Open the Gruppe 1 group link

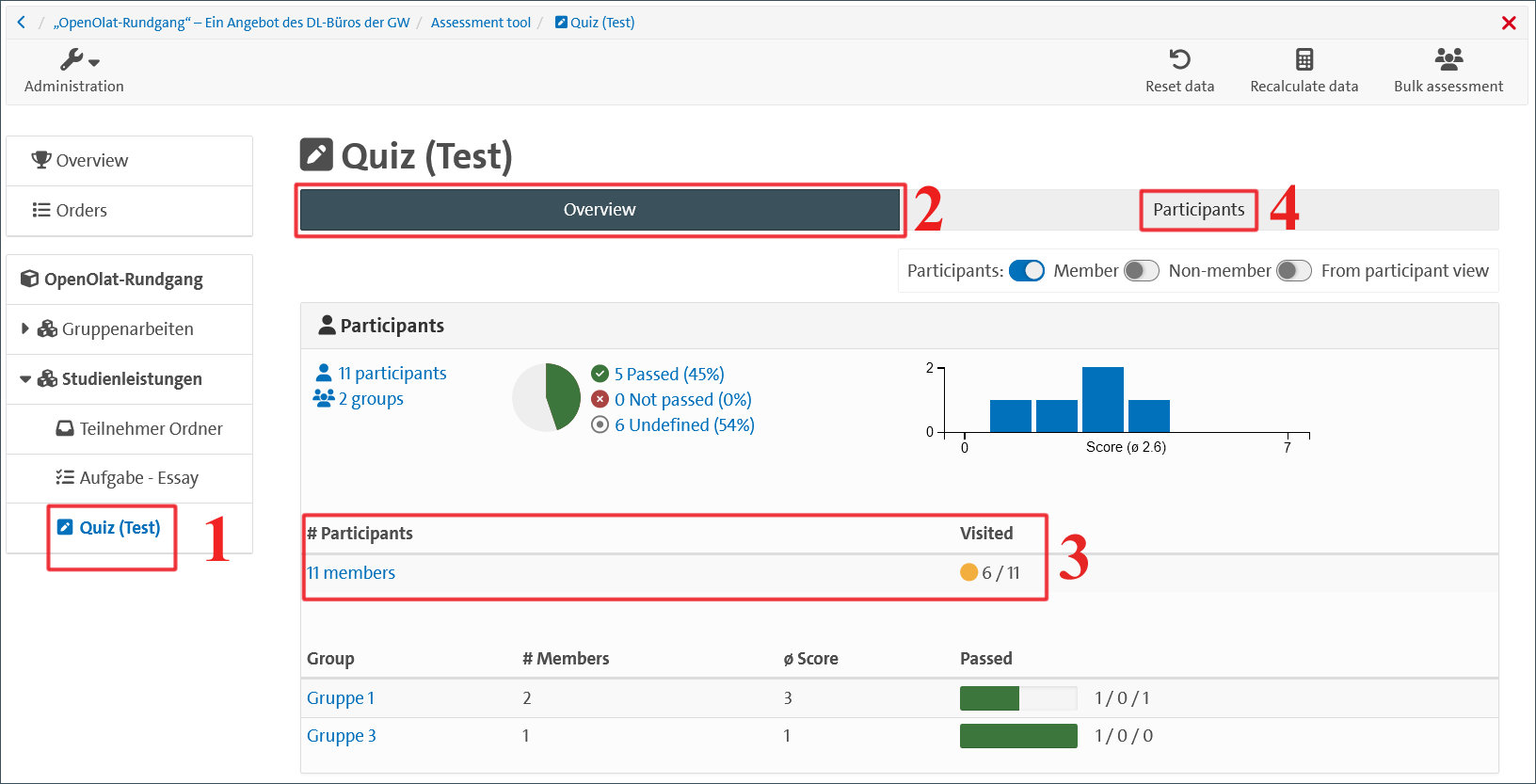[341, 698]
